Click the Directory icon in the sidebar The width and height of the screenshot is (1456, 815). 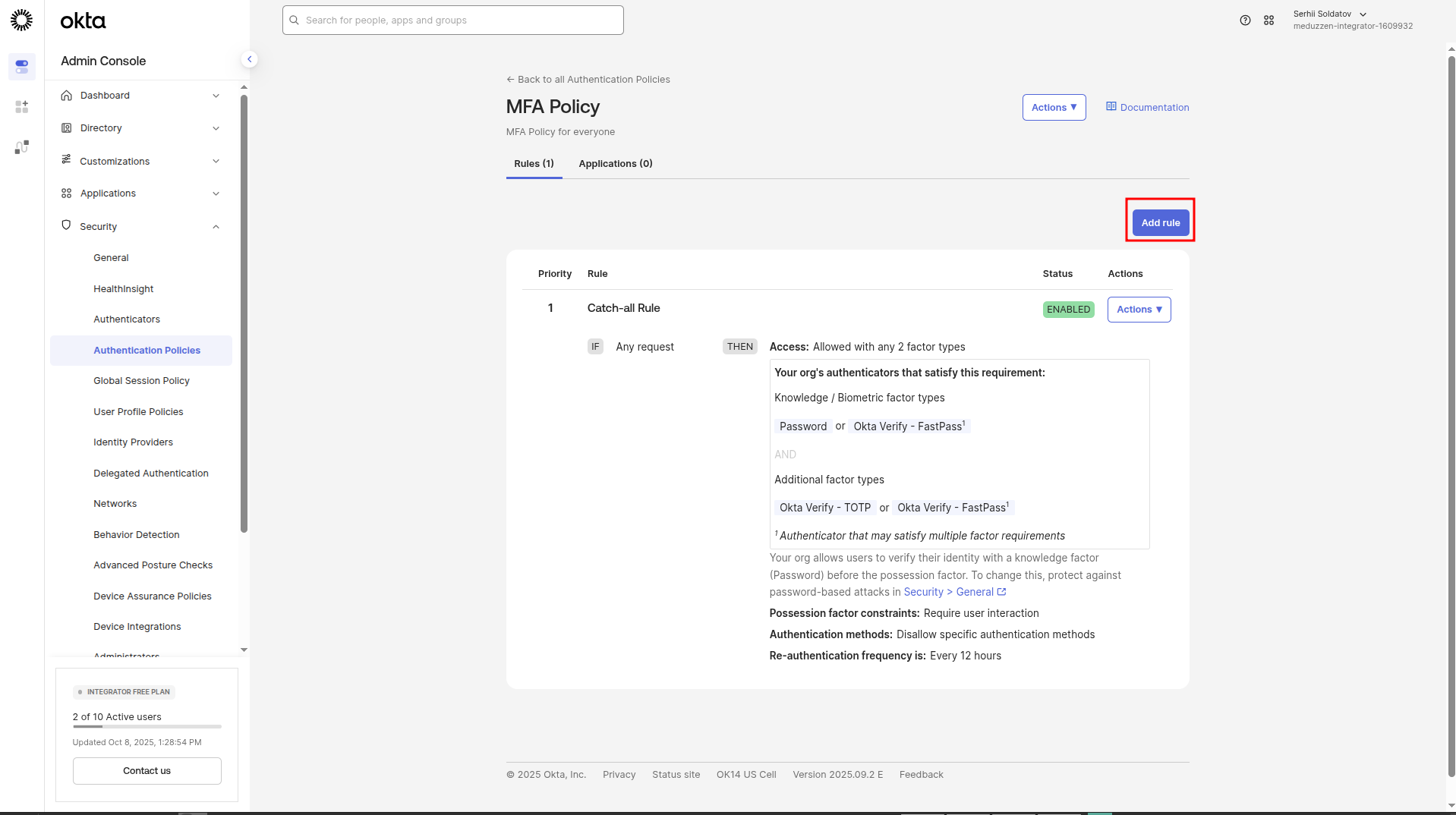(67, 128)
